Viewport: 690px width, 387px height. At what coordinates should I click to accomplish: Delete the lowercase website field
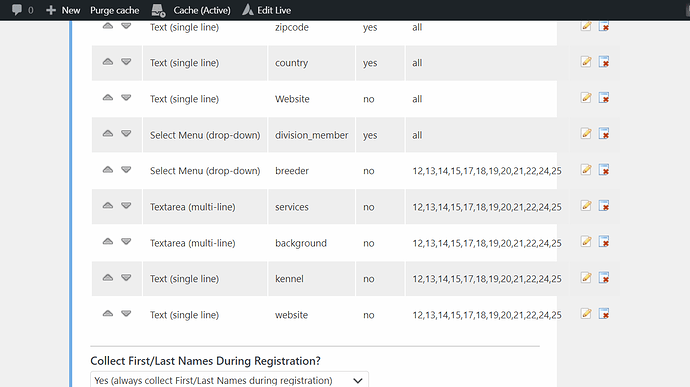(x=604, y=313)
